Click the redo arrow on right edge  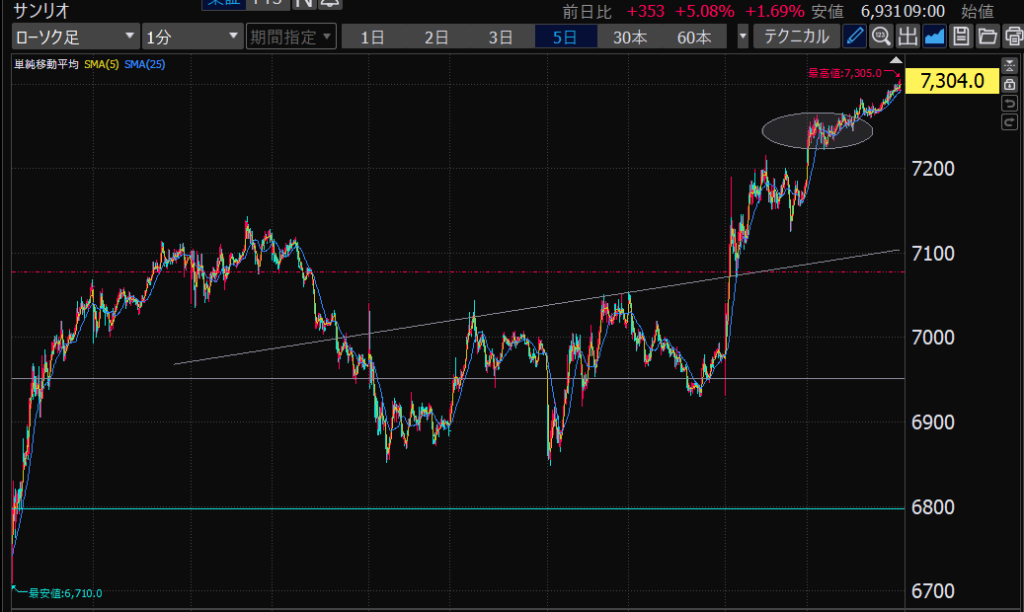(x=1008, y=122)
